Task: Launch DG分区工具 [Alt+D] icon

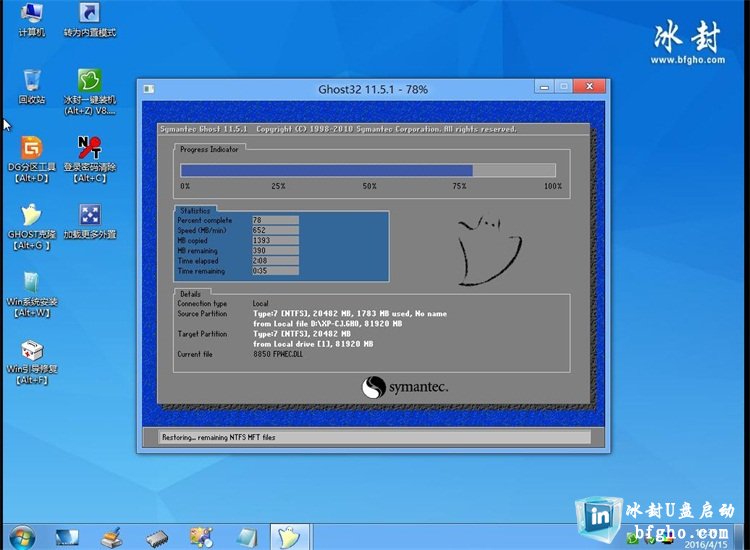Action: coord(32,159)
